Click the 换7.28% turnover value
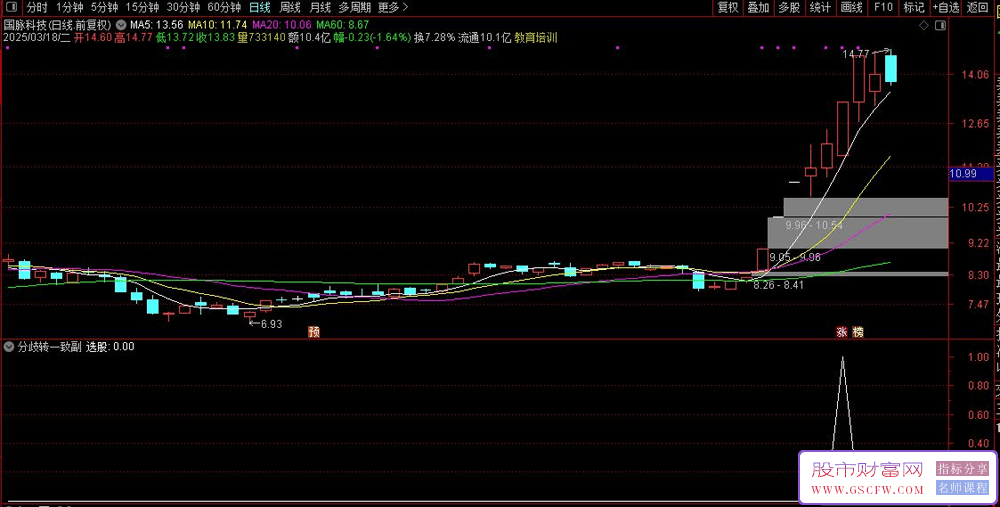The height and width of the screenshot is (507, 1000). [x=434, y=38]
